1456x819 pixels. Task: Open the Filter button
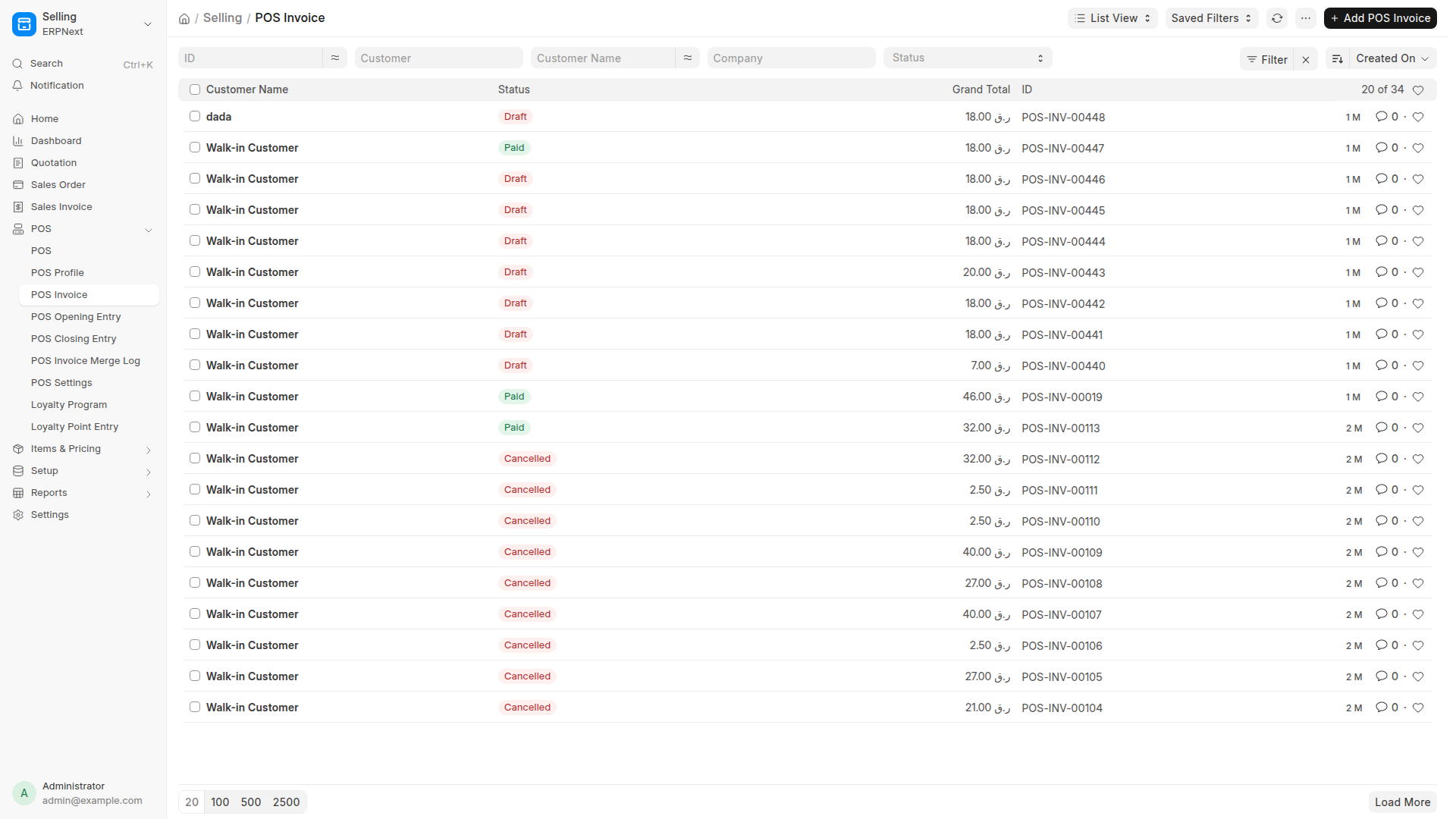[1267, 59]
